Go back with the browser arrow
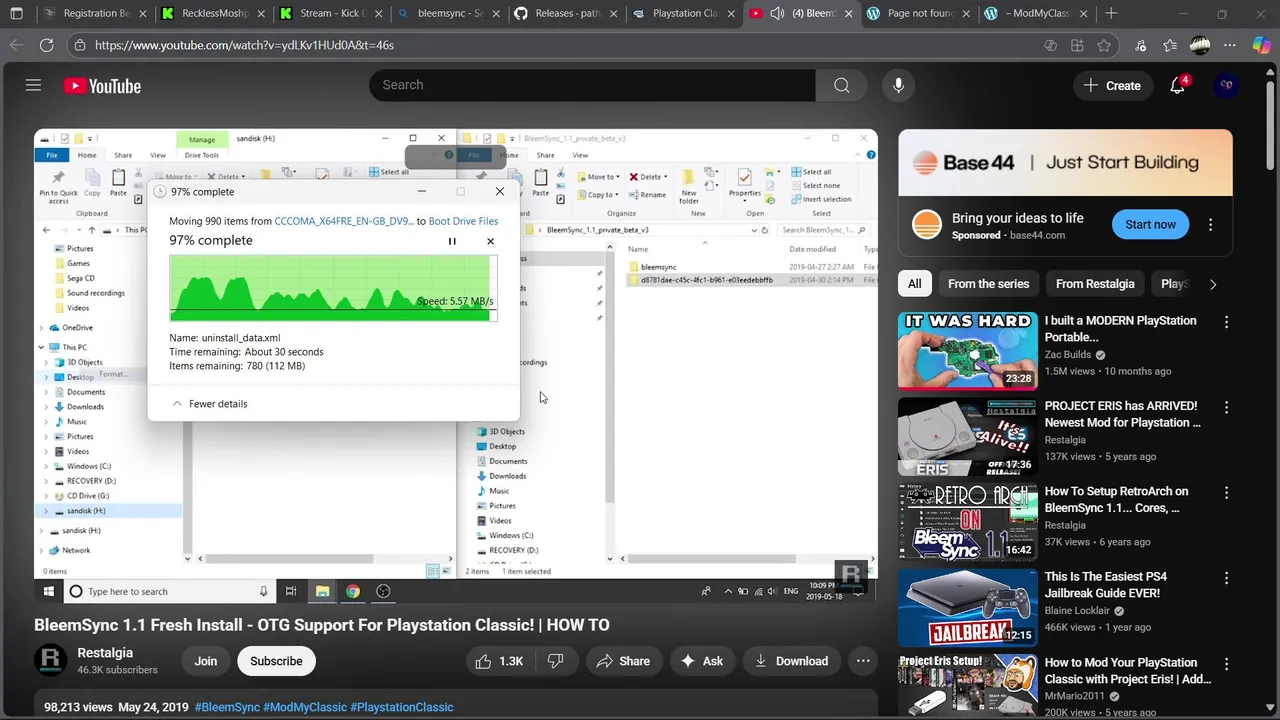Image resolution: width=1280 pixels, height=720 pixels. [16, 45]
